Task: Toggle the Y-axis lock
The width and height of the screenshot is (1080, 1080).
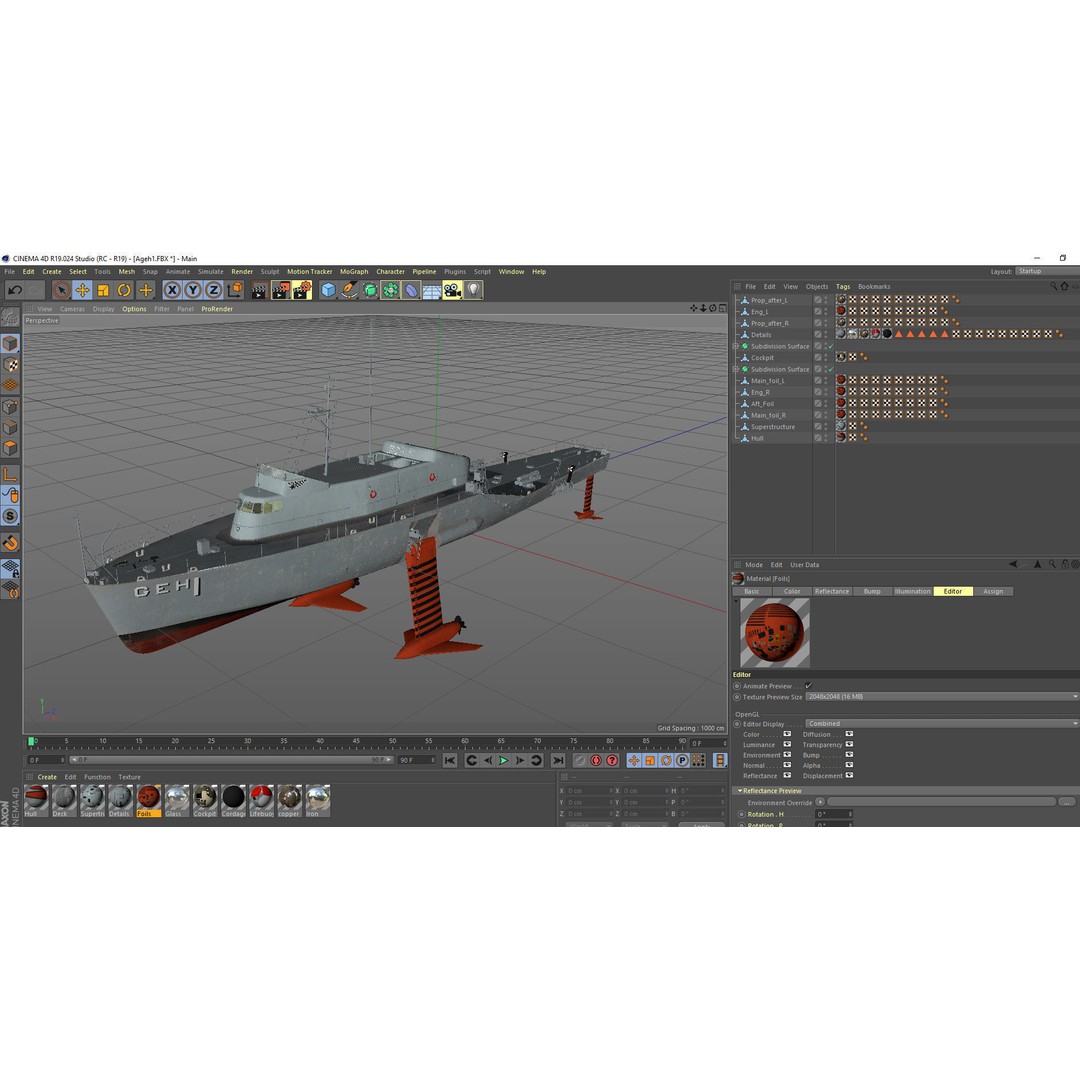Action: [193, 290]
